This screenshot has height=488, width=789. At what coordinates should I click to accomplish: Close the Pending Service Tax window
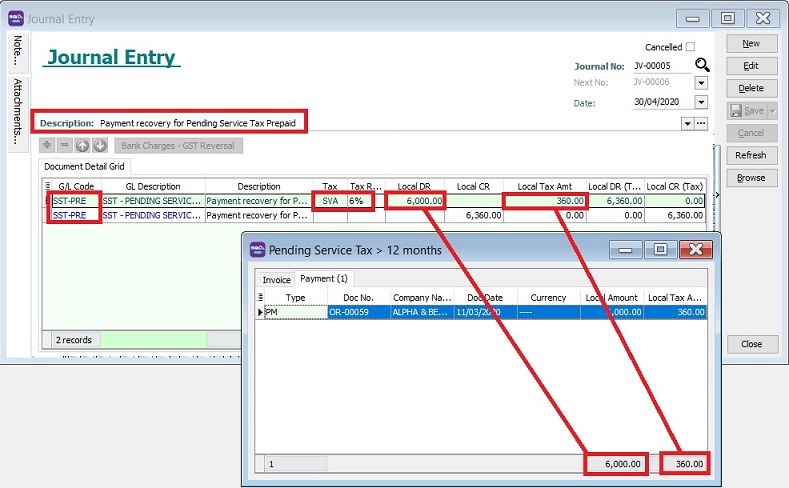coord(695,250)
